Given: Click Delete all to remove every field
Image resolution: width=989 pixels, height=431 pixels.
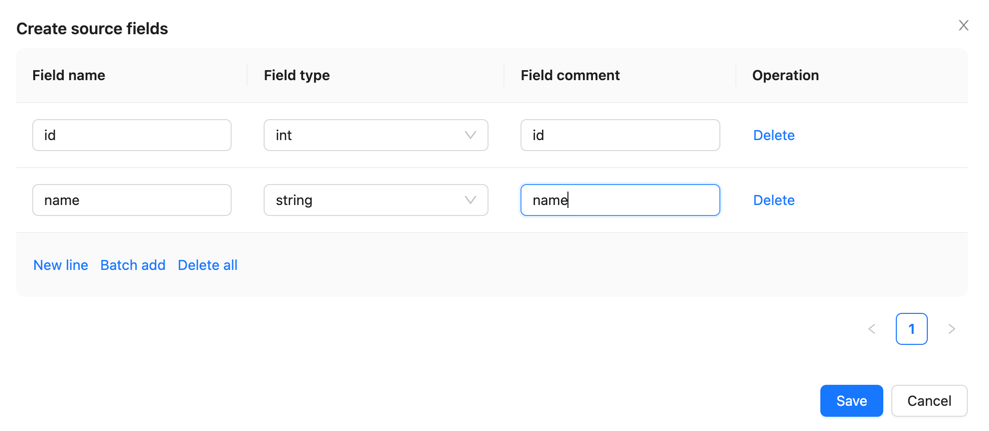Looking at the screenshot, I should 207,265.
